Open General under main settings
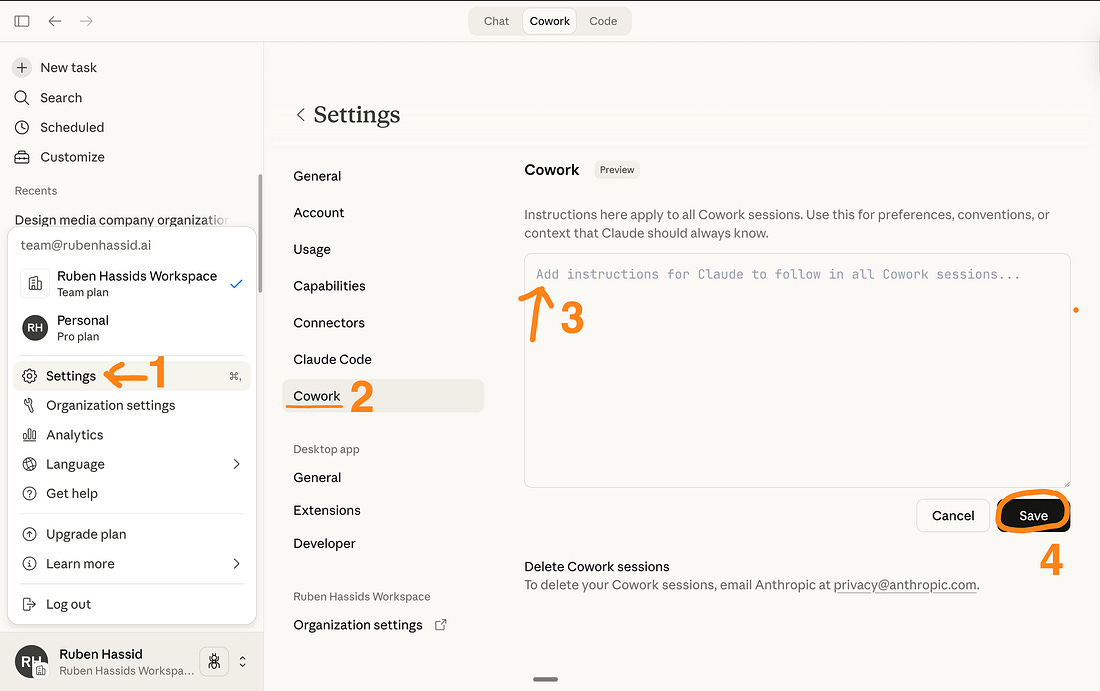1100x691 pixels. click(317, 176)
